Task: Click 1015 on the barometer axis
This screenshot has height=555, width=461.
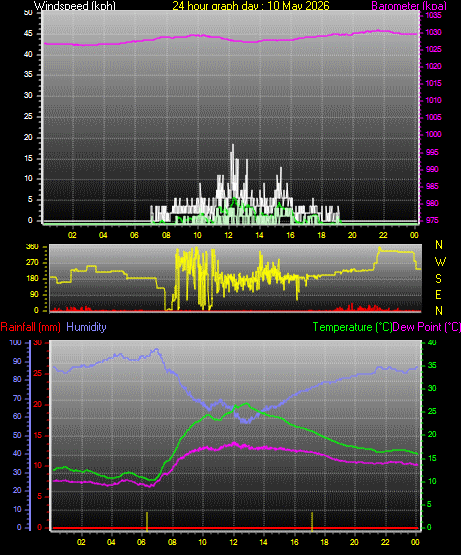Action: click(433, 83)
